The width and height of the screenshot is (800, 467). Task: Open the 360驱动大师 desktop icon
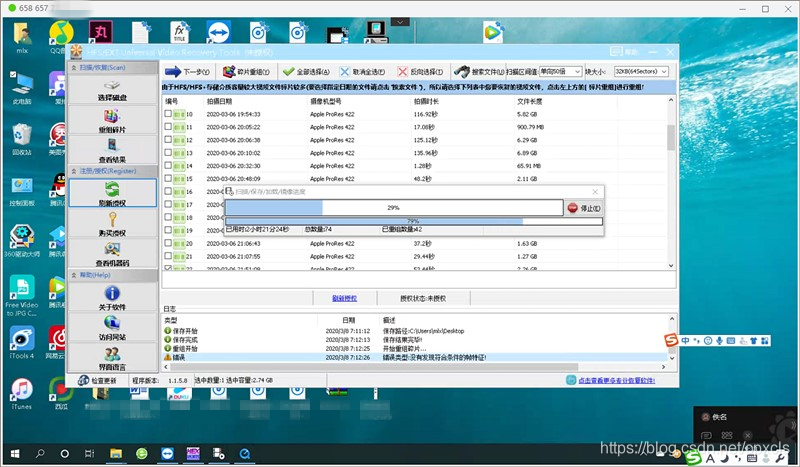[x=21, y=241]
